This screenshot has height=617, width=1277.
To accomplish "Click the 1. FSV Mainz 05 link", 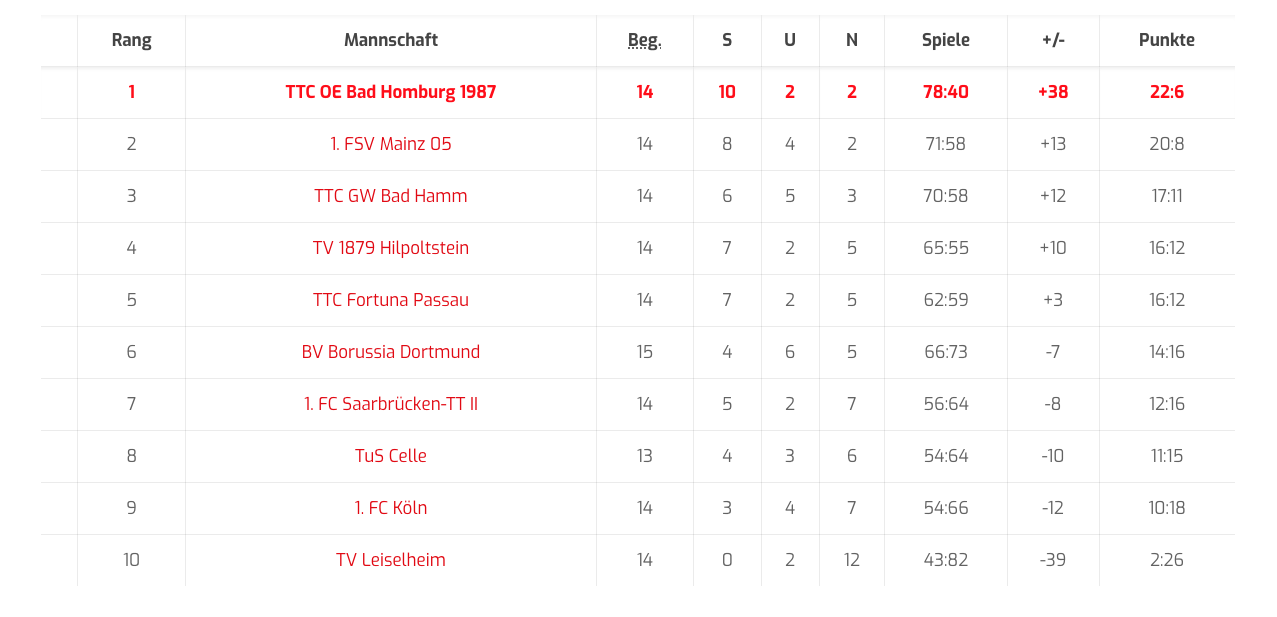I will click(390, 144).
